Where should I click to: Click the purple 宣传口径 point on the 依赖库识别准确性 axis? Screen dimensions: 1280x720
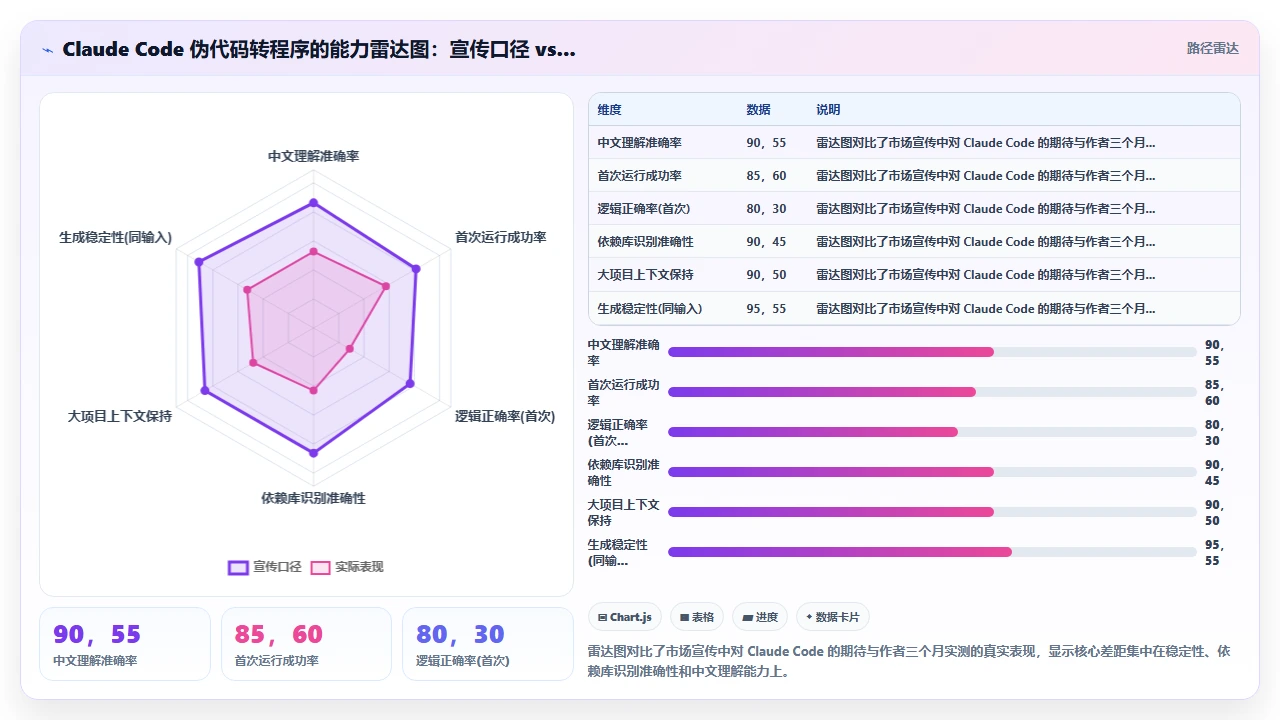point(313,453)
